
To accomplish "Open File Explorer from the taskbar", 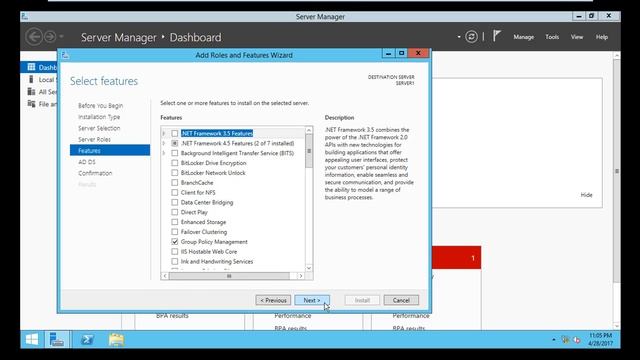I will point(116,340).
